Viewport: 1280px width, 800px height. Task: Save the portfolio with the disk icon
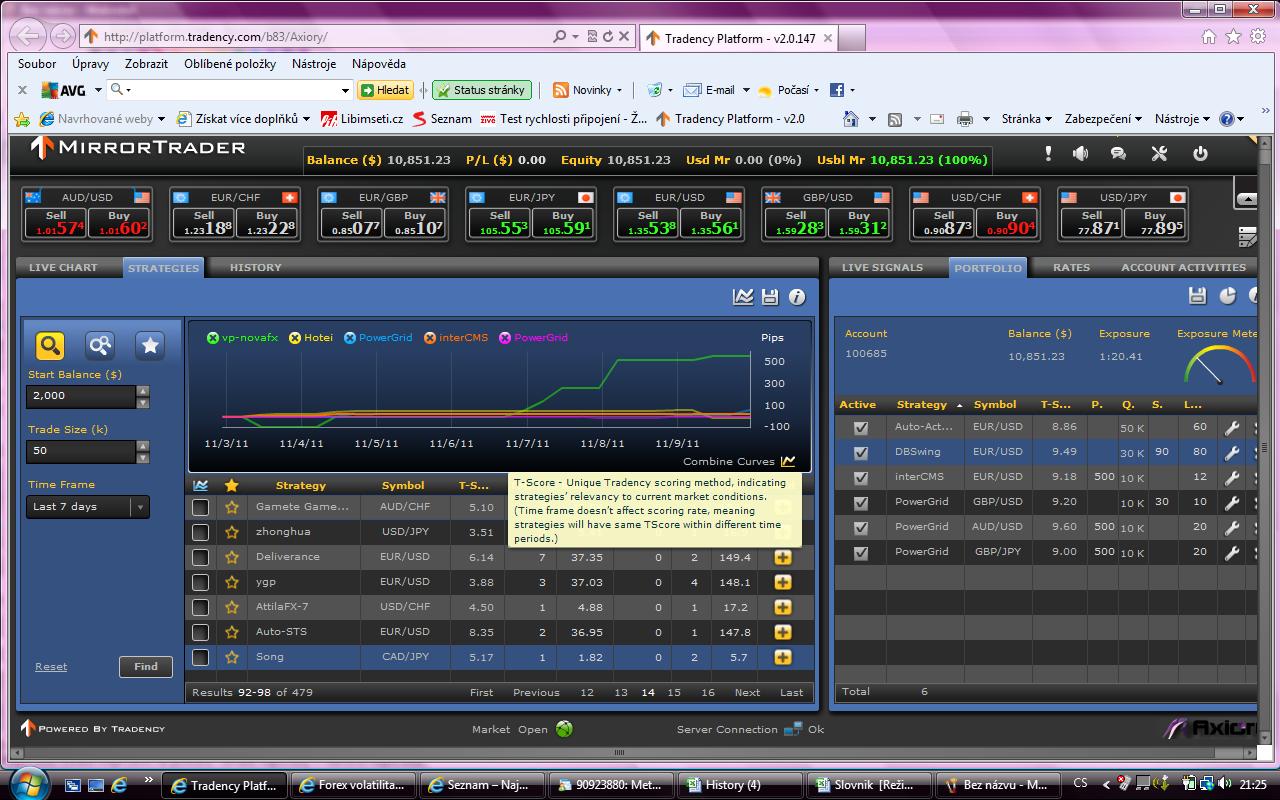coord(1197,295)
